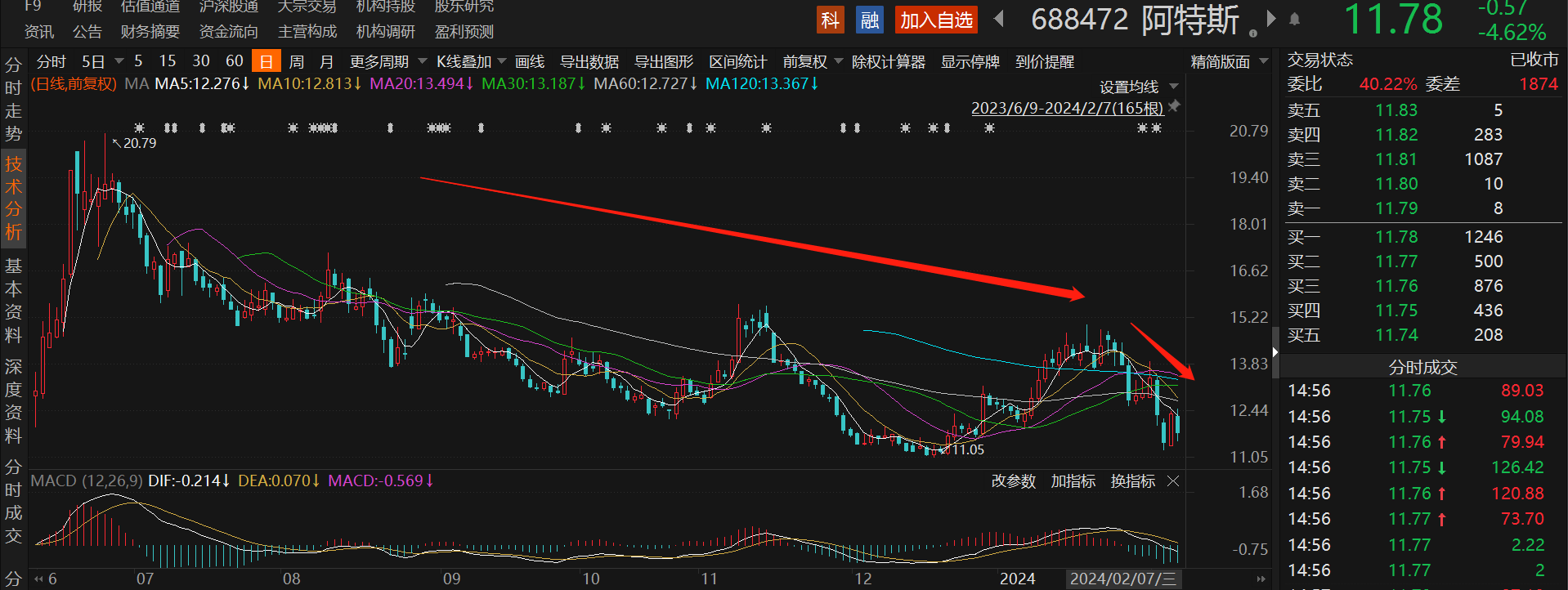Image resolution: width=1568 pixels, height=590 pixels.
Task: Click 导出数据 to export data
Action: [589, 62]
